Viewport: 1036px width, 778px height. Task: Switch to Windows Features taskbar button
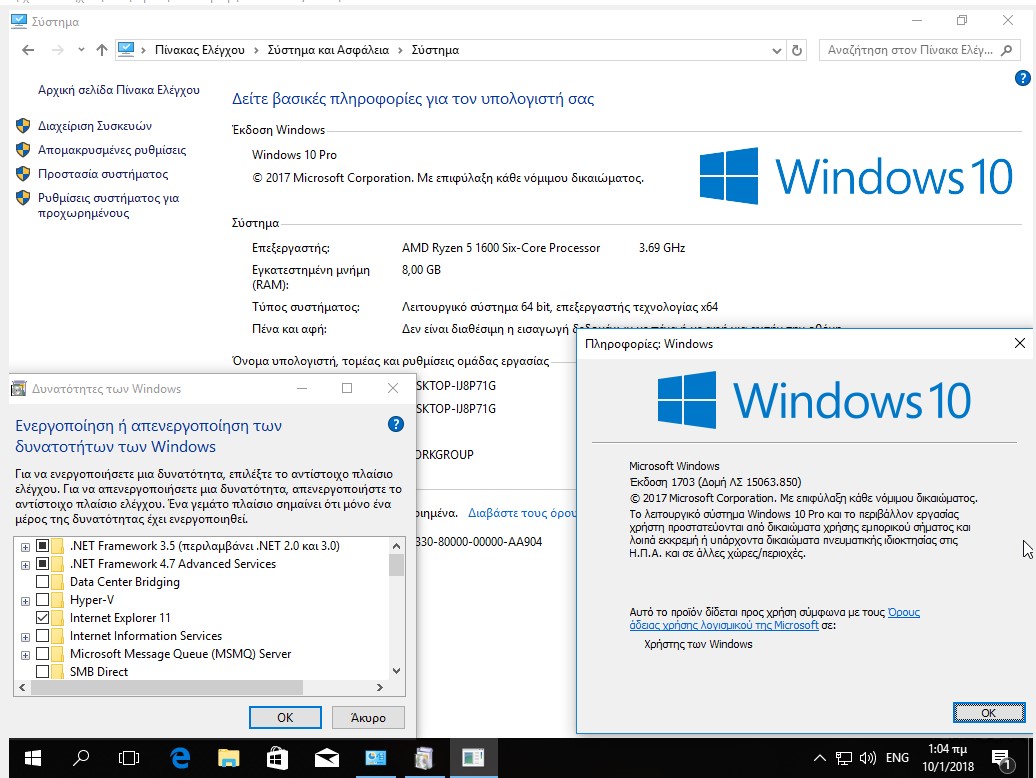point(424,758)
